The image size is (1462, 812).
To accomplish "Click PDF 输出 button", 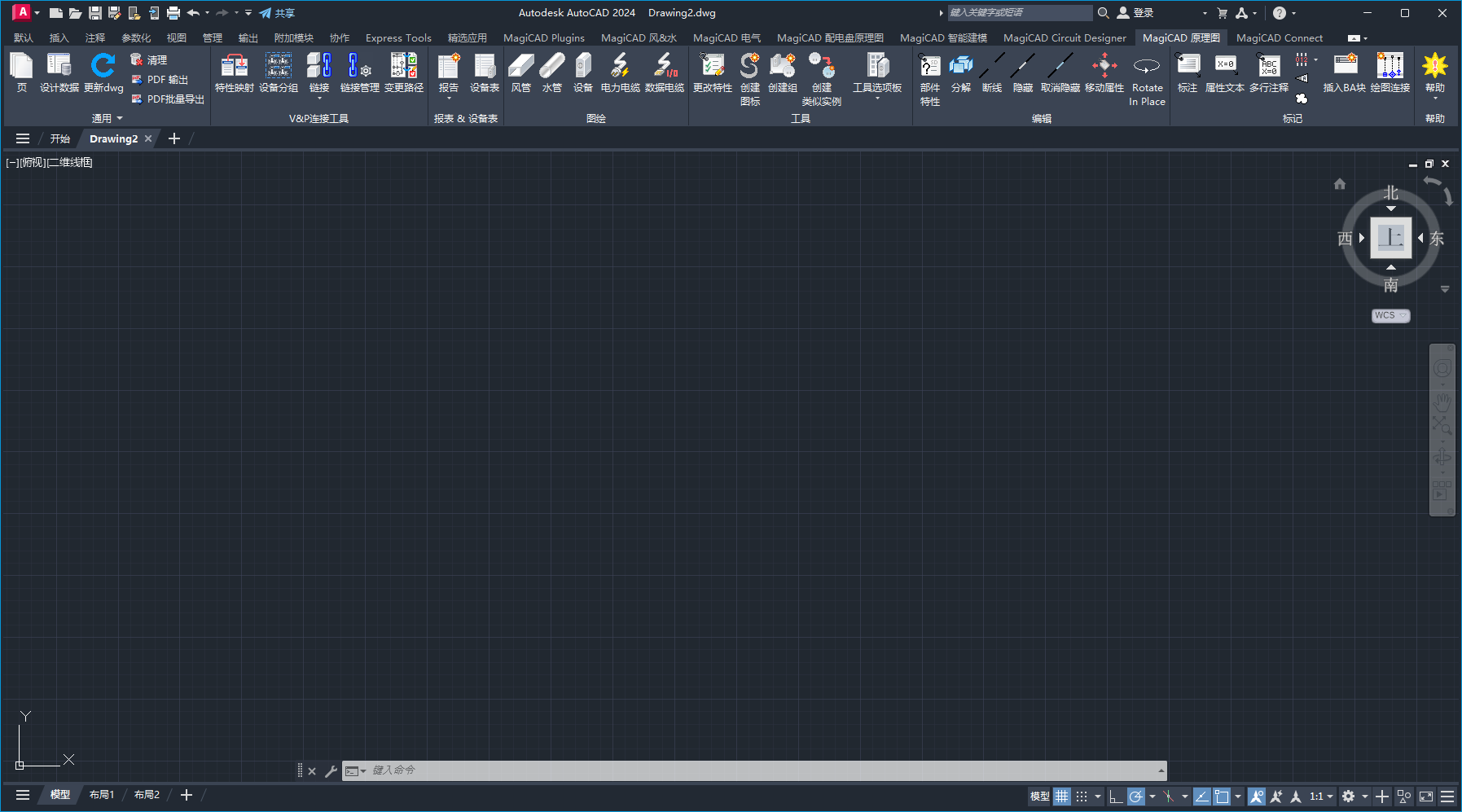I will (160, 79).
